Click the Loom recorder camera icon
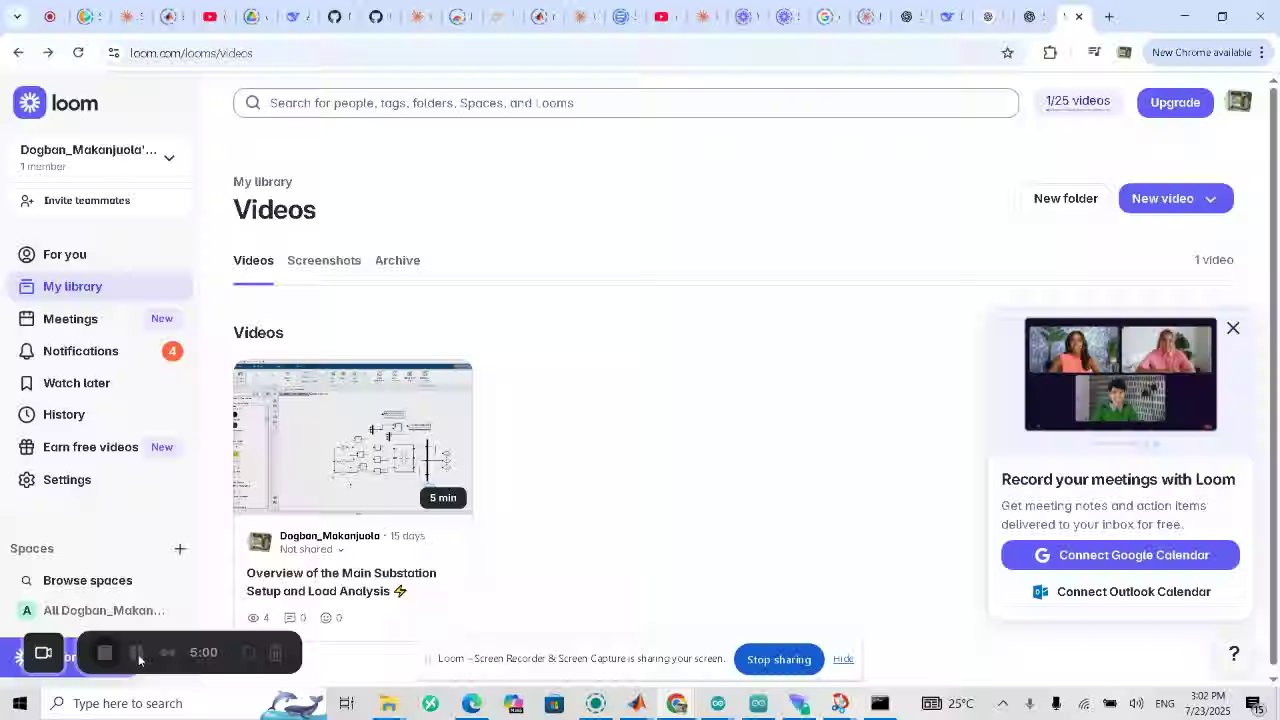The image size is (1280, 720). coord(43,653)
